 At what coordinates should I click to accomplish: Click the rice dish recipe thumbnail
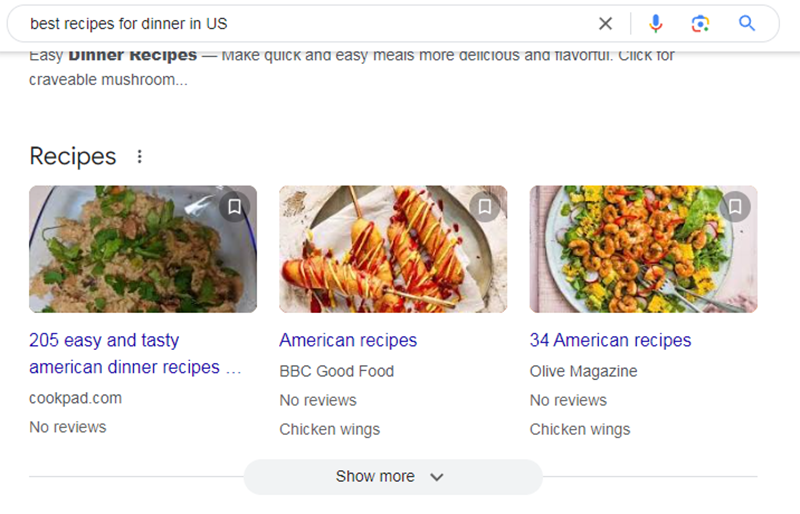pyautogui.click(x=142, y=249)
